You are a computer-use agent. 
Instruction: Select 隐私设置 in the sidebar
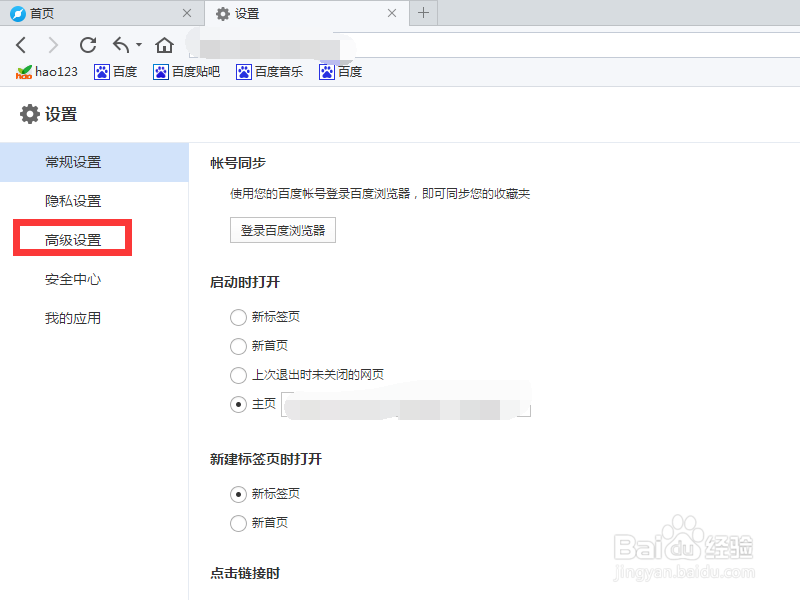72,200
